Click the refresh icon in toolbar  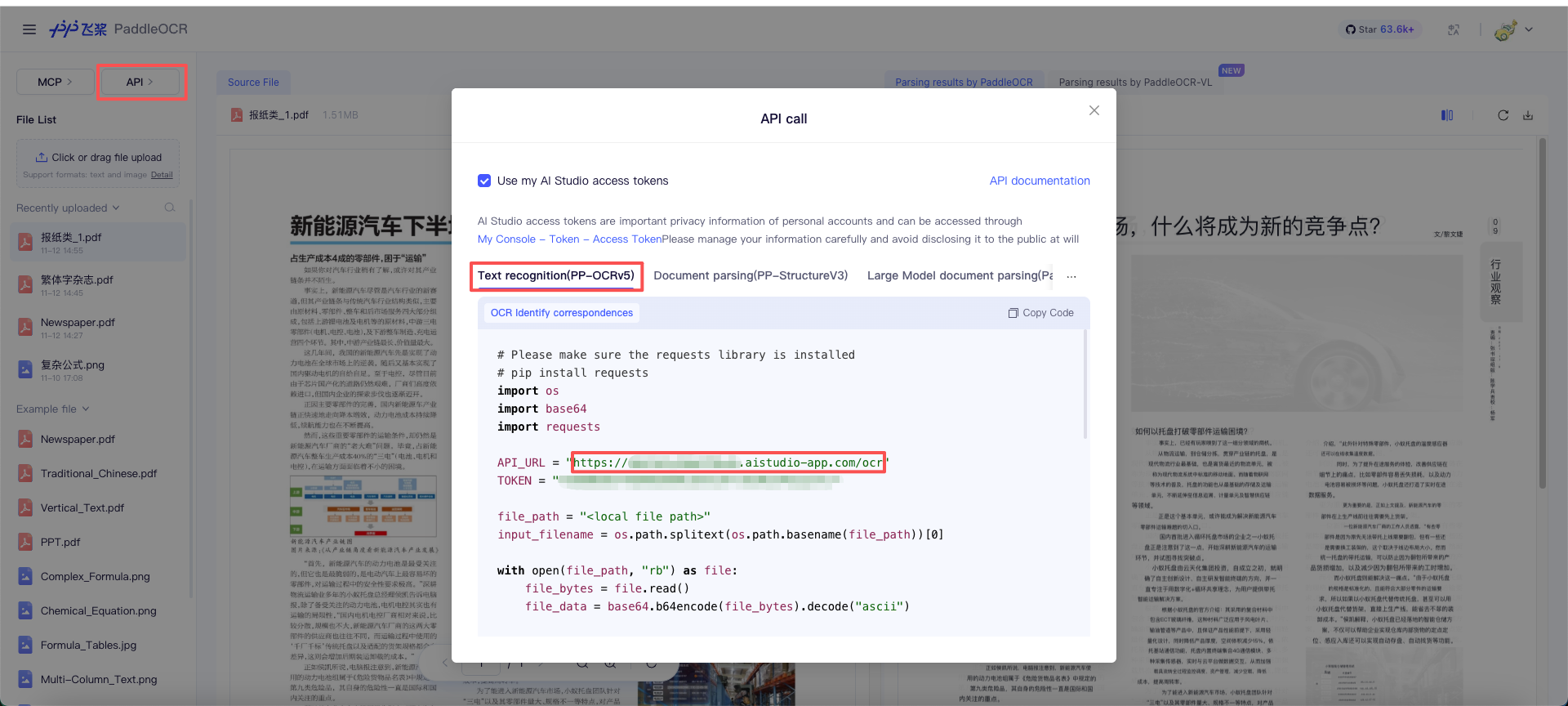pyautogui.click(x=1503, y=115)
